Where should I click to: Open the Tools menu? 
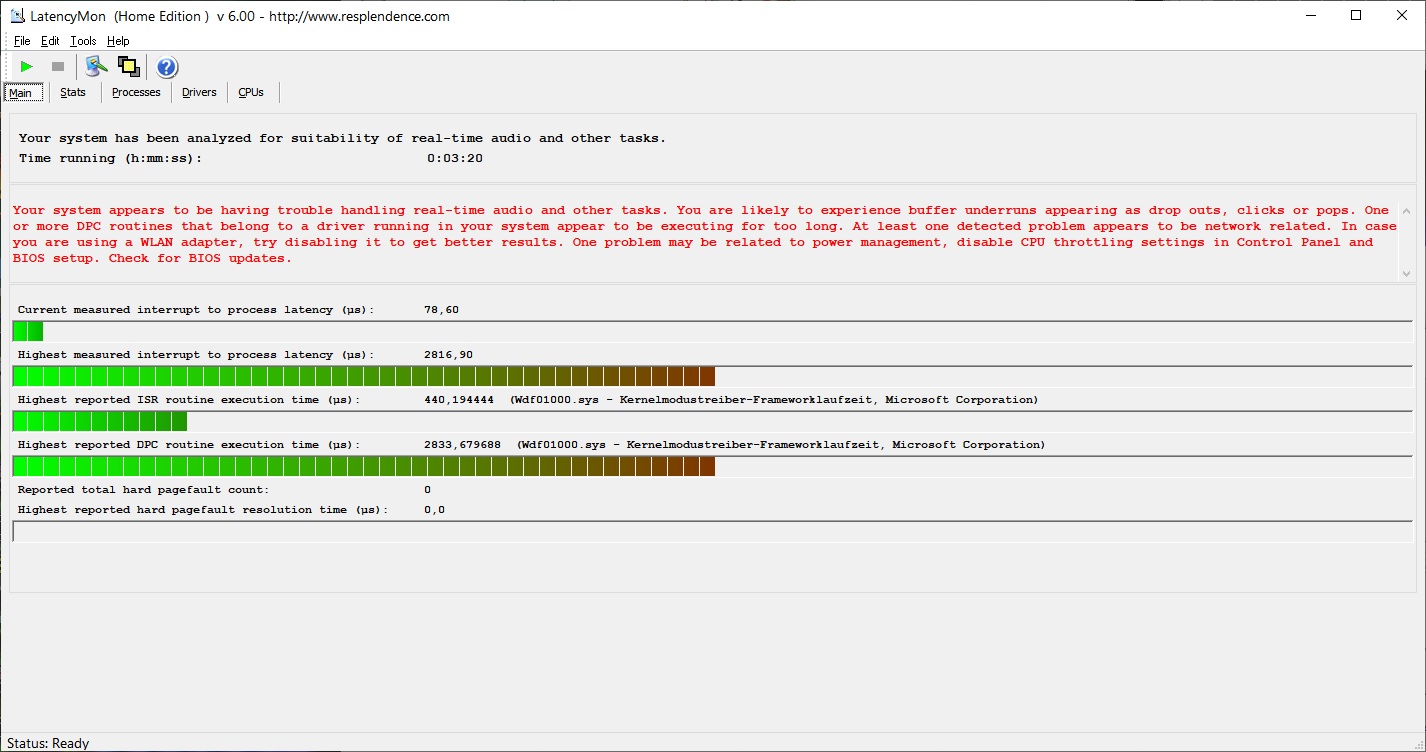tap(83, 41)
